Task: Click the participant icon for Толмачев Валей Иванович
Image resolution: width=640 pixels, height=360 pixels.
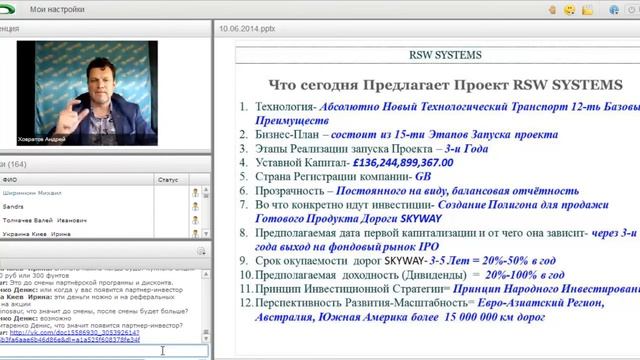Action: pos(196,220)
